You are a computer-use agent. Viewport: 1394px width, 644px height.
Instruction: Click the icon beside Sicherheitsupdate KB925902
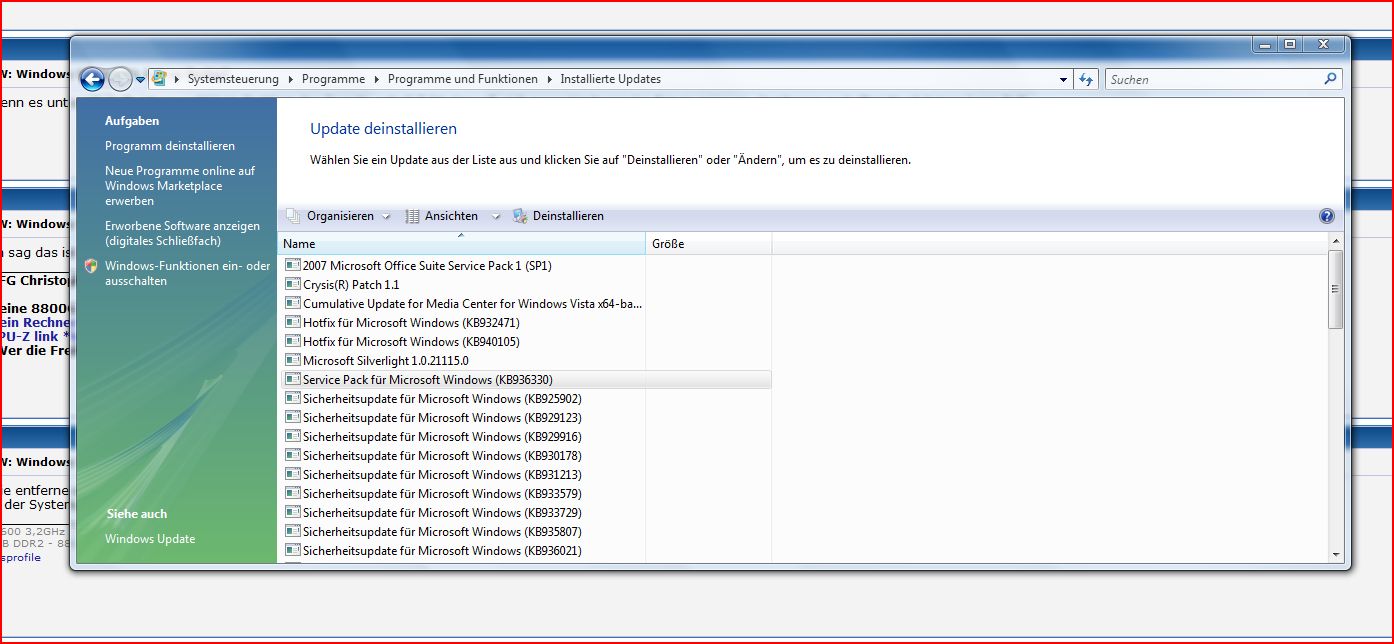click(x=293, y=398)
